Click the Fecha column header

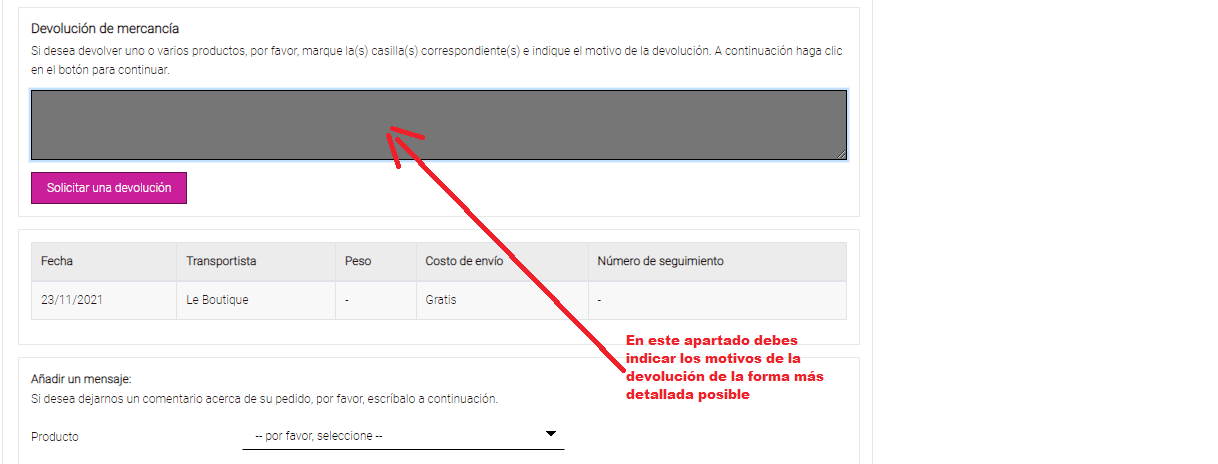point(57,261)
